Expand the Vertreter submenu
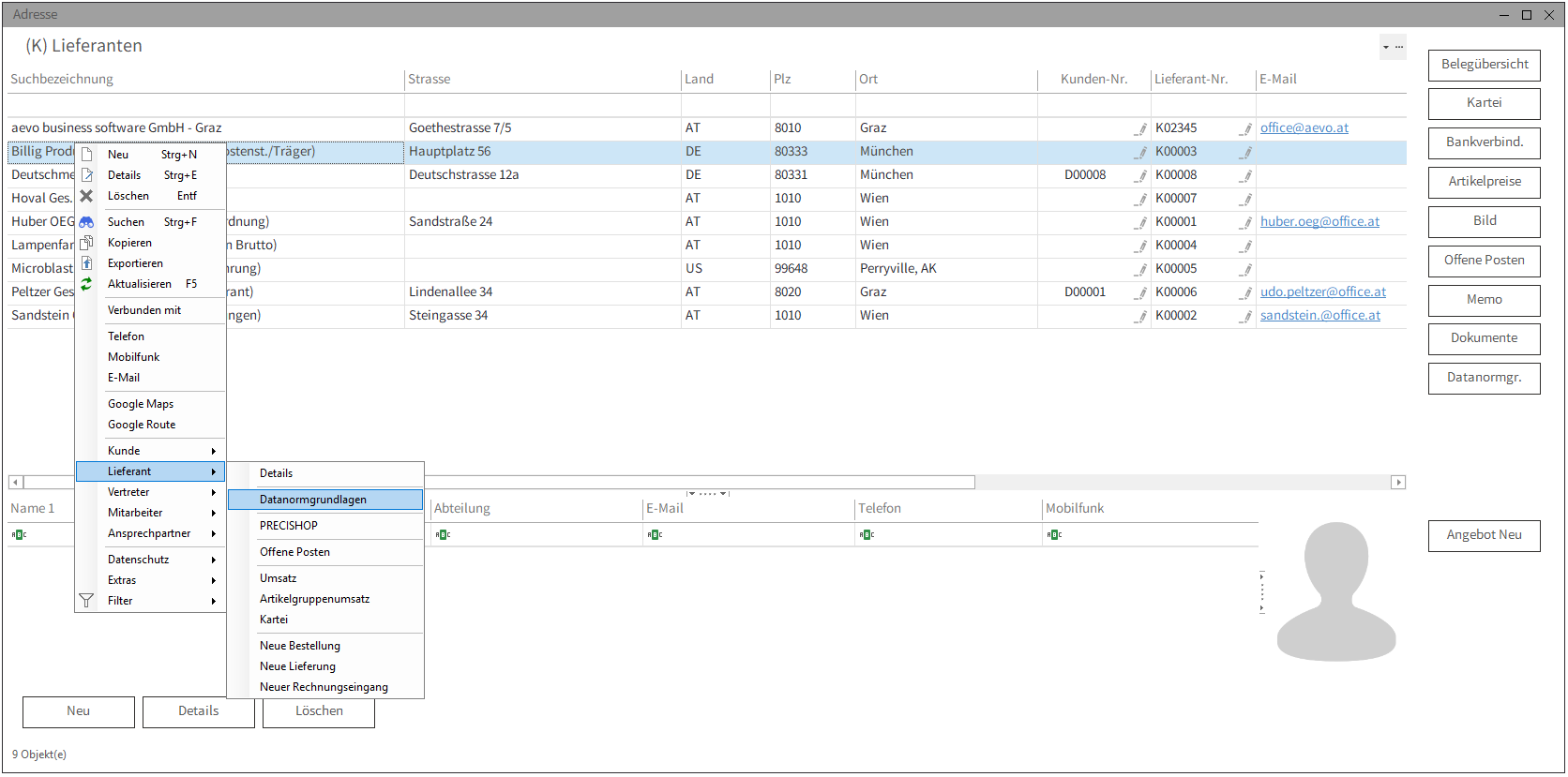Screen dimensions: 1568x777 pyautogui.click(x=151, y=492)
